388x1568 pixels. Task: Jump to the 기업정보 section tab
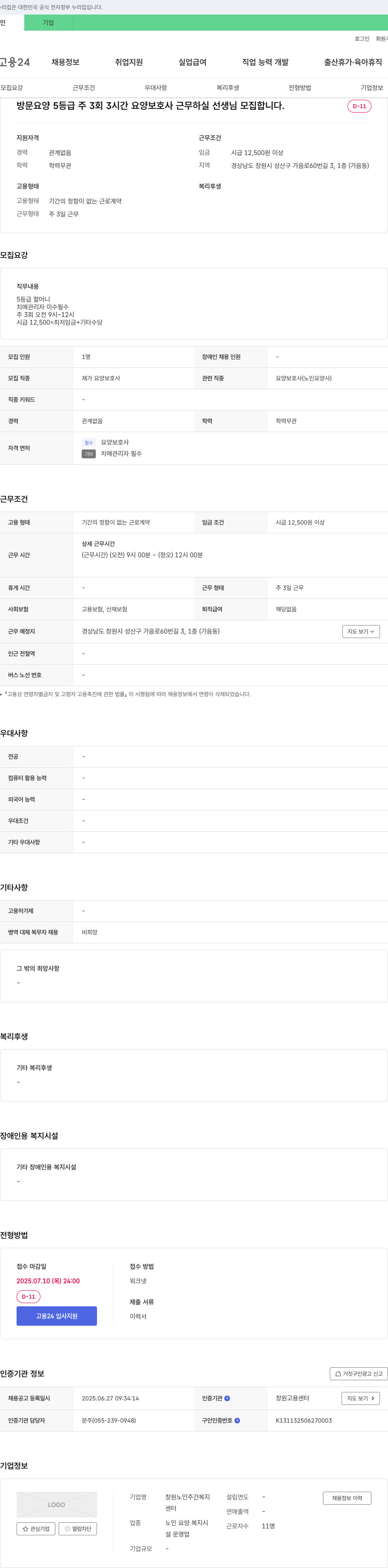click(x=371, y=88)
